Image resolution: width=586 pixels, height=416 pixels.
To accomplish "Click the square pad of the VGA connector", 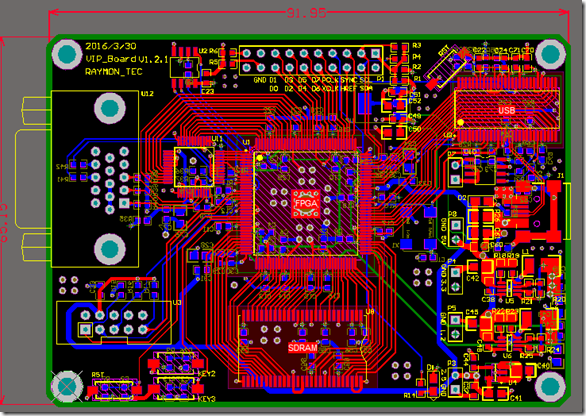I will (x=124, y=203).
